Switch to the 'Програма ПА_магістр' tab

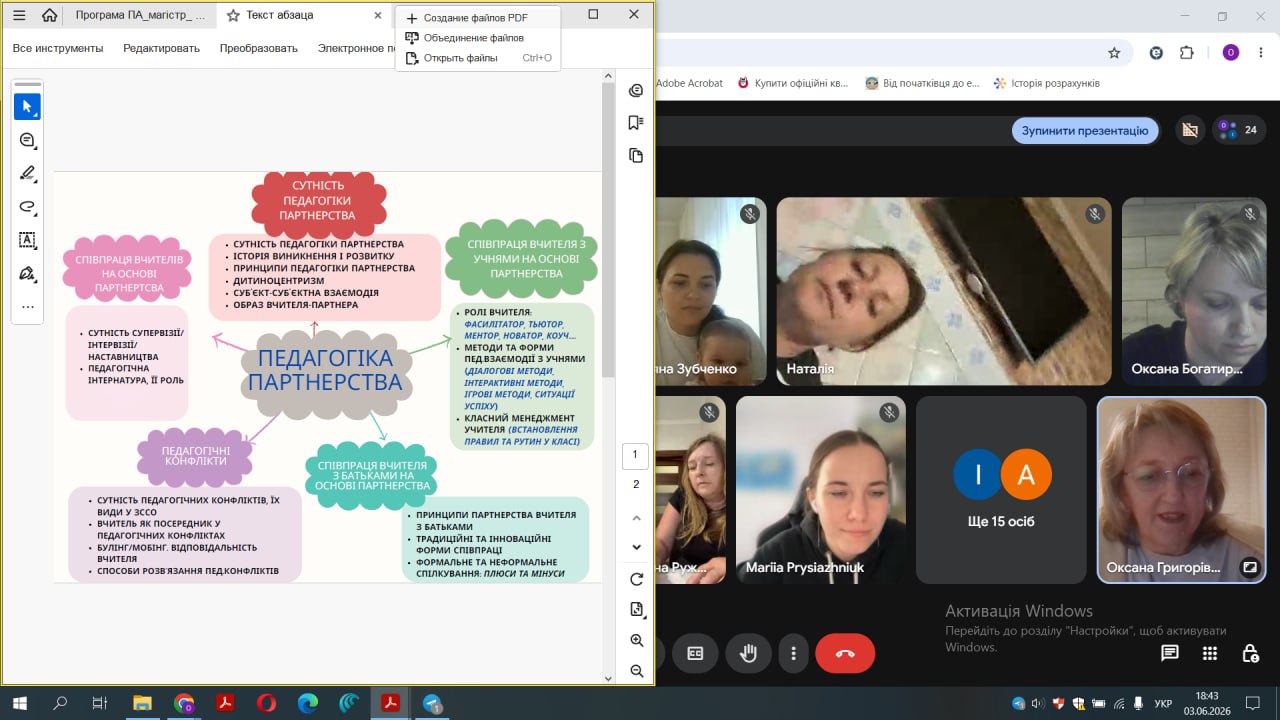[140, 15]
